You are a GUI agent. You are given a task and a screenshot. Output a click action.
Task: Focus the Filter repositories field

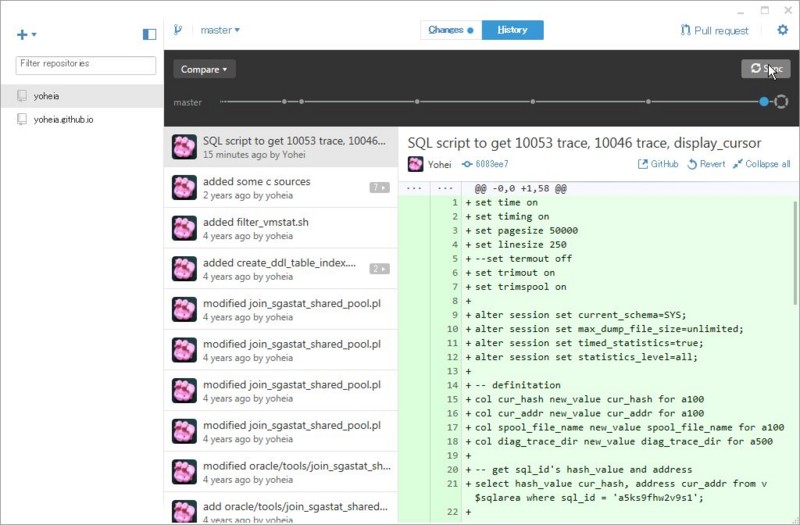pos(86,65)
